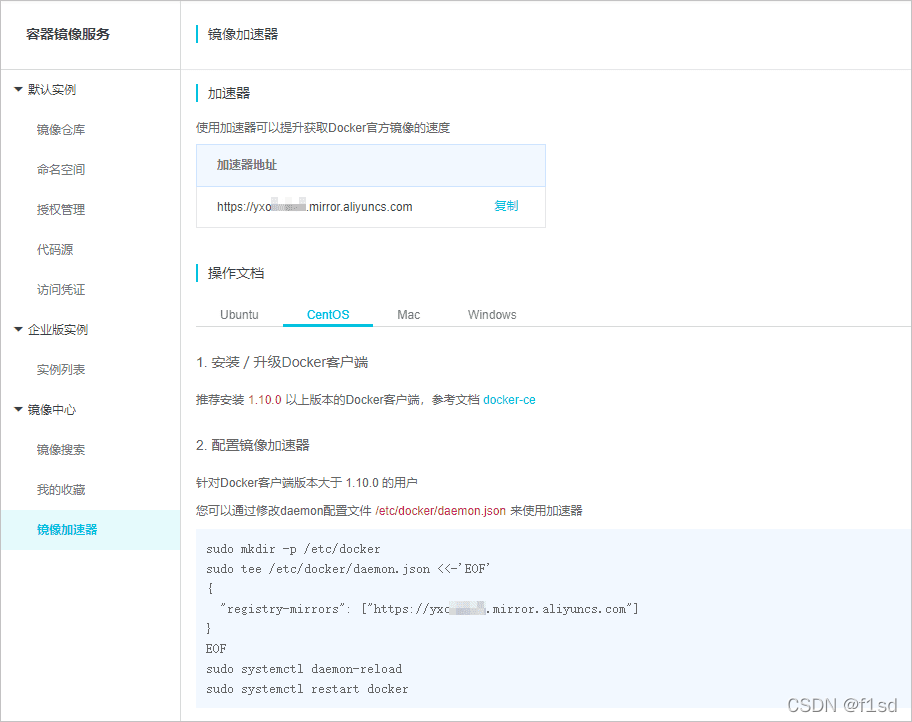Open 镜像仓库 in sidebar
The image size is (912, 722).
[61, 130]
